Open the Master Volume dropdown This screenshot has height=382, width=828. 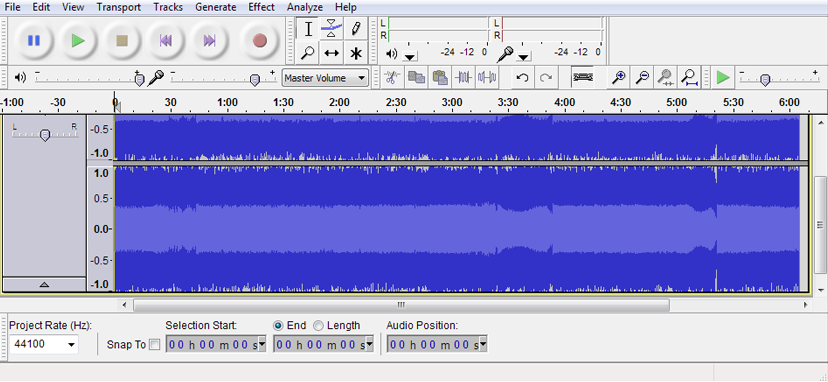pyautogui.click(x=361, y=78)
